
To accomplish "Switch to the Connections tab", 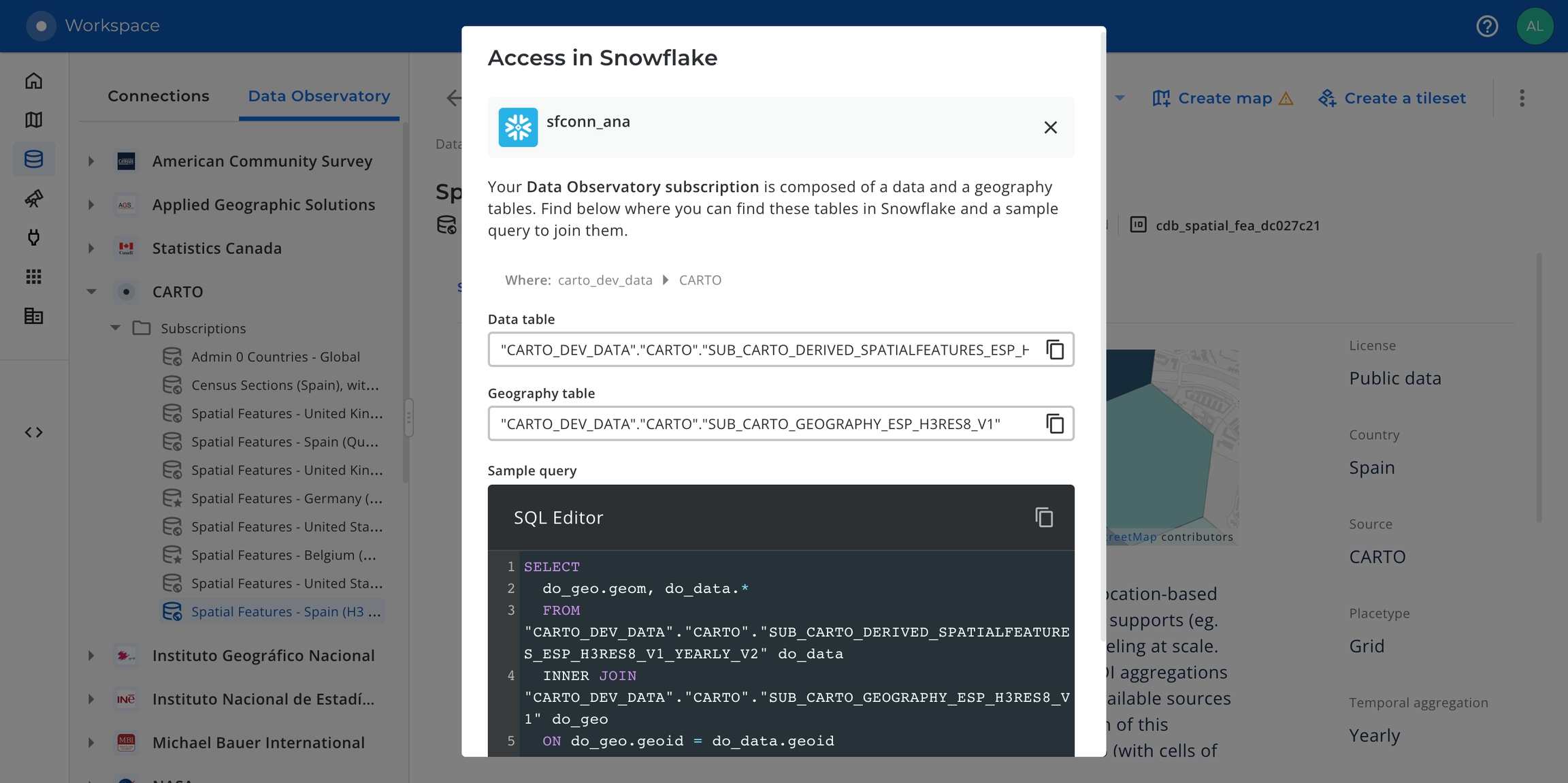I will (x=158, y=96).
